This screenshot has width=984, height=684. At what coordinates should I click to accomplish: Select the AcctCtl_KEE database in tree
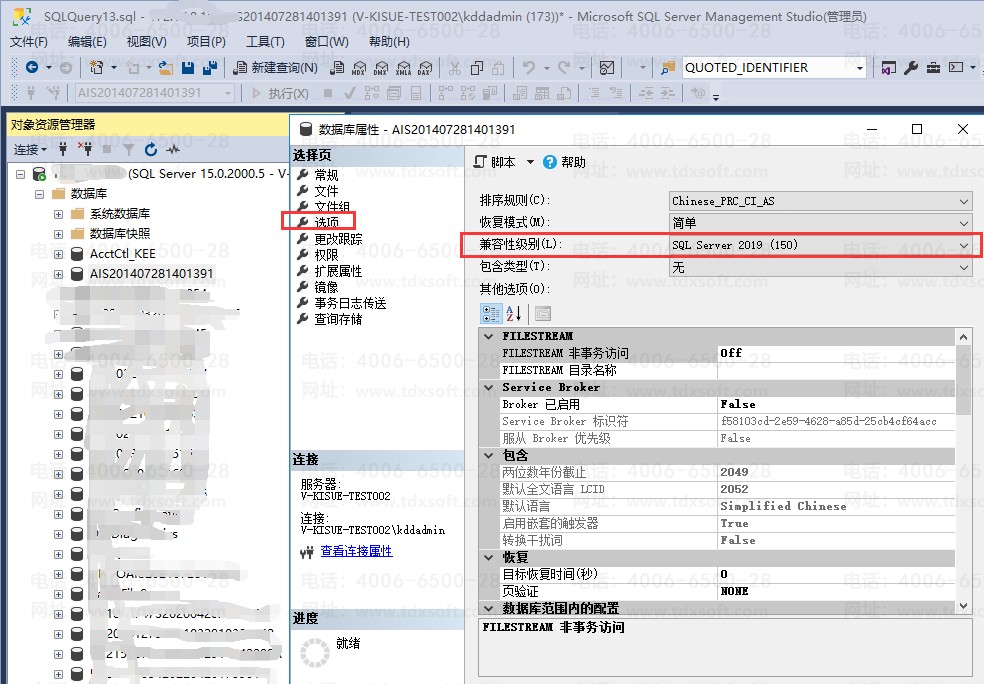point(122,254)
